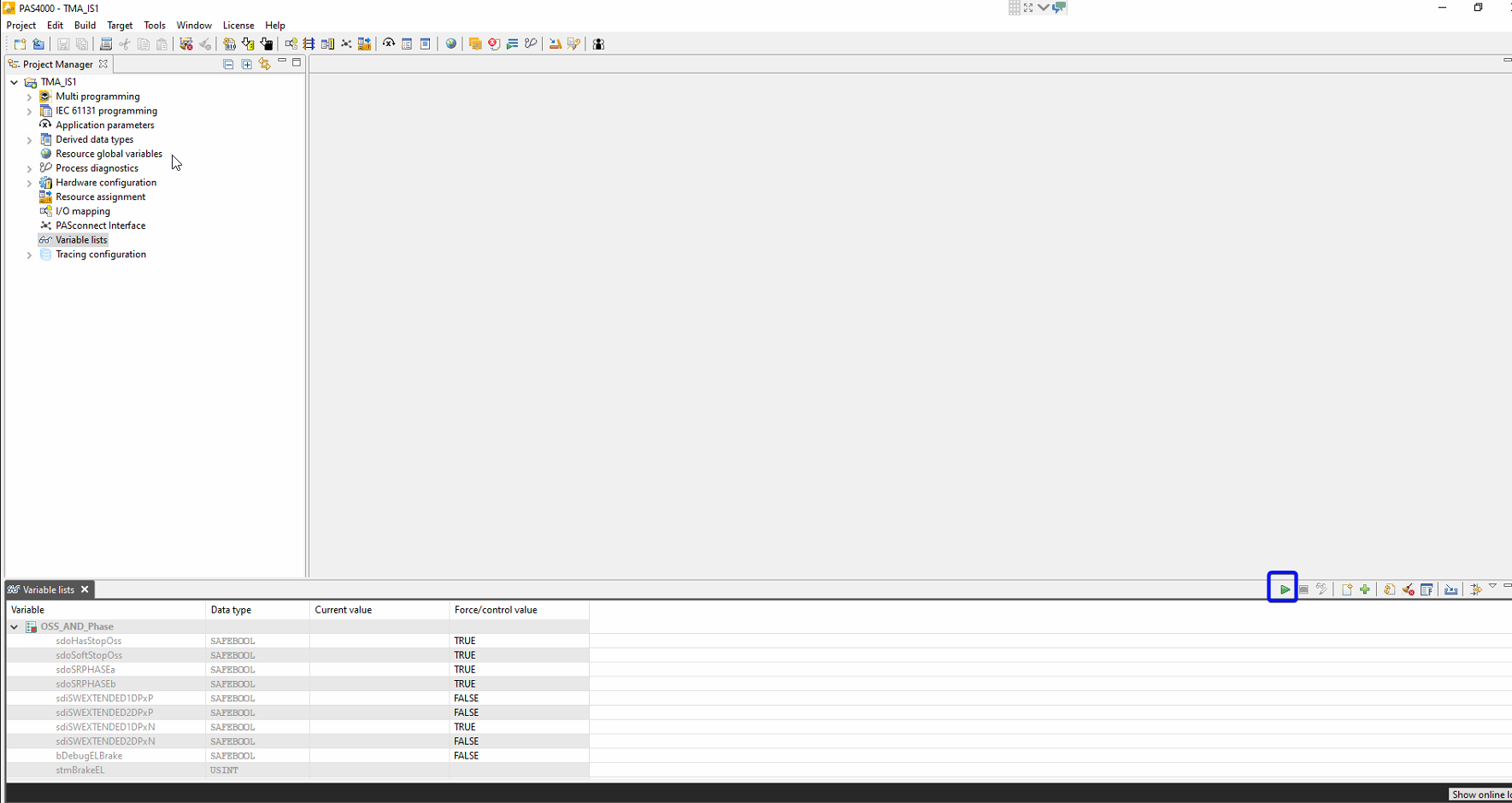Expand the Hardware configuration node
Screen dimensions: 1512x803
click(x=29, y=183)
